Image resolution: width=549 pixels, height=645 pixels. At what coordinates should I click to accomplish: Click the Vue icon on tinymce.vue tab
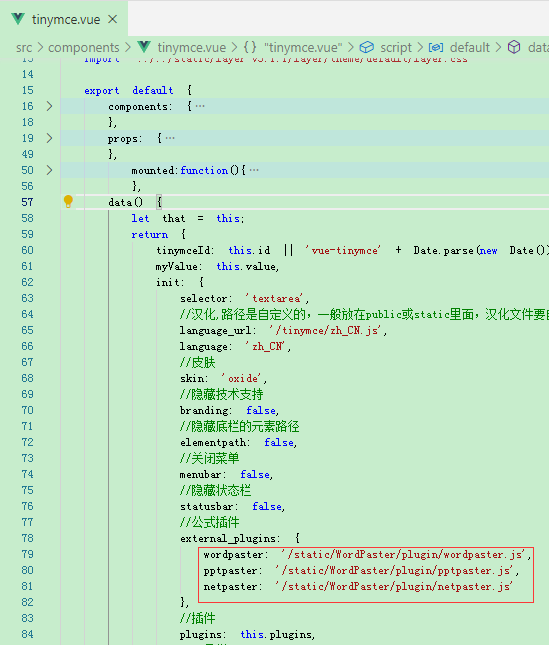coord(18,19)
